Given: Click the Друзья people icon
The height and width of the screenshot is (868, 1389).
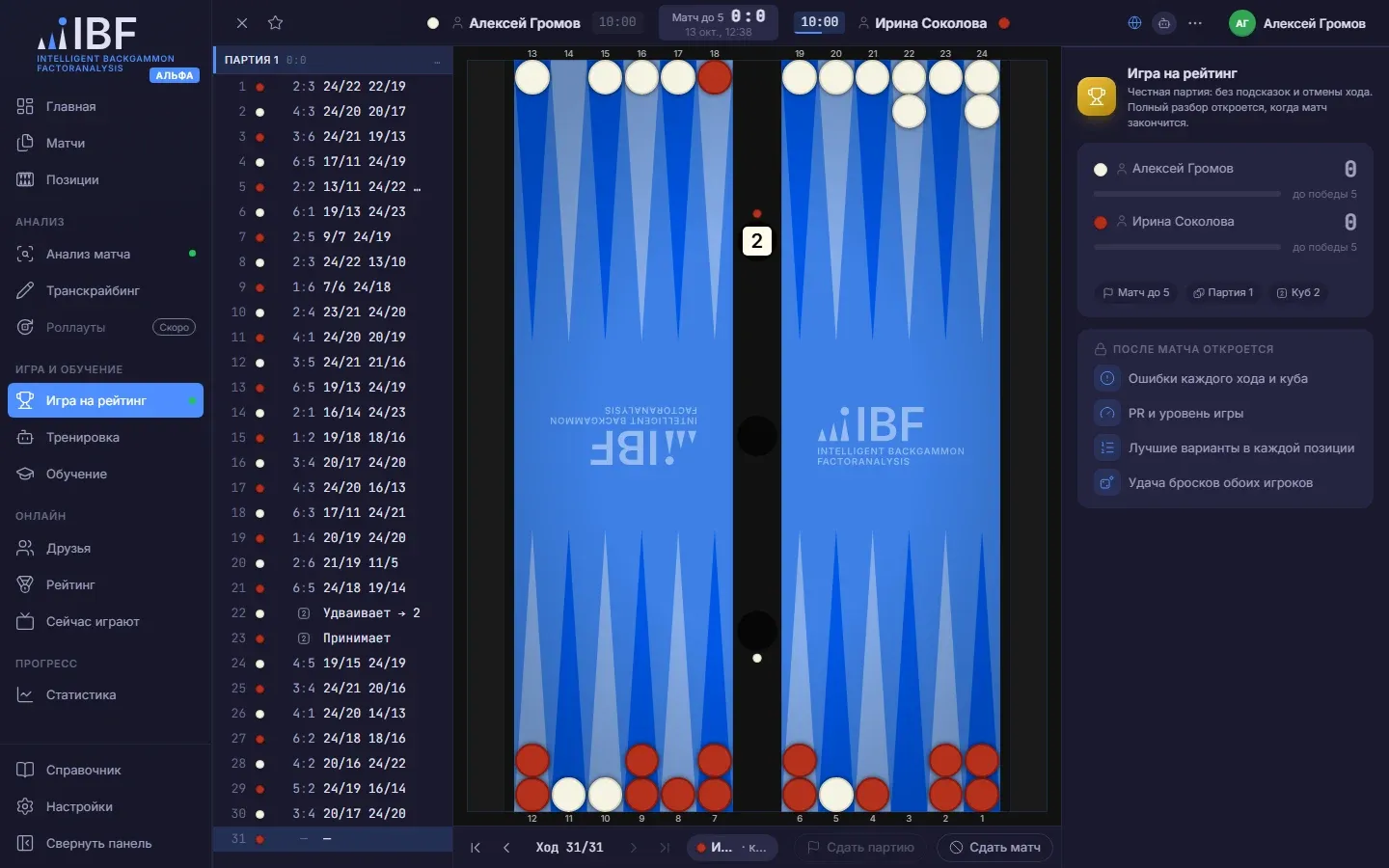Looking at the screenshot, I should (25, 548).
